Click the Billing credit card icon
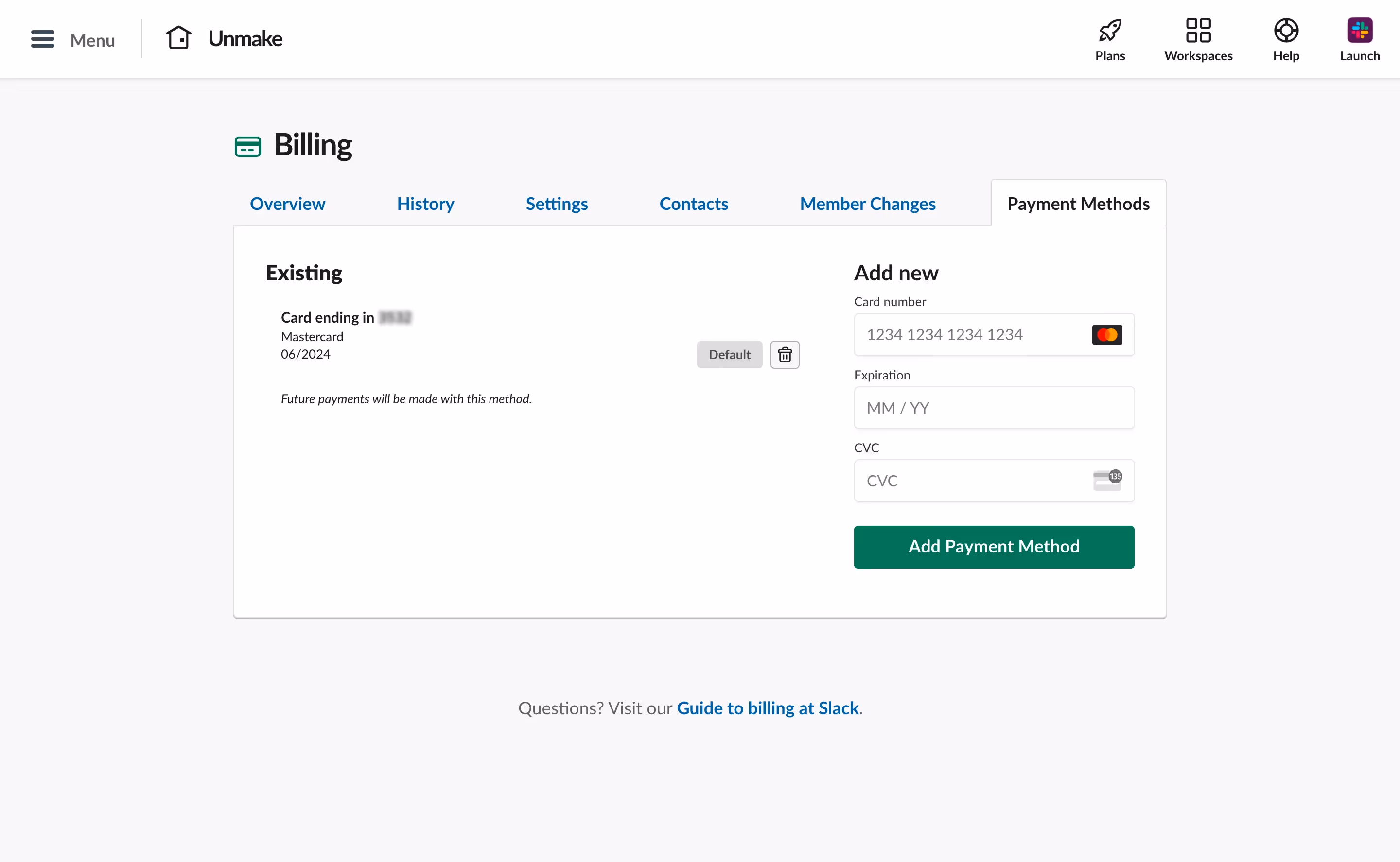This screenshot has width=1400, height=862. pyautogui.click(x=247, y=146)
